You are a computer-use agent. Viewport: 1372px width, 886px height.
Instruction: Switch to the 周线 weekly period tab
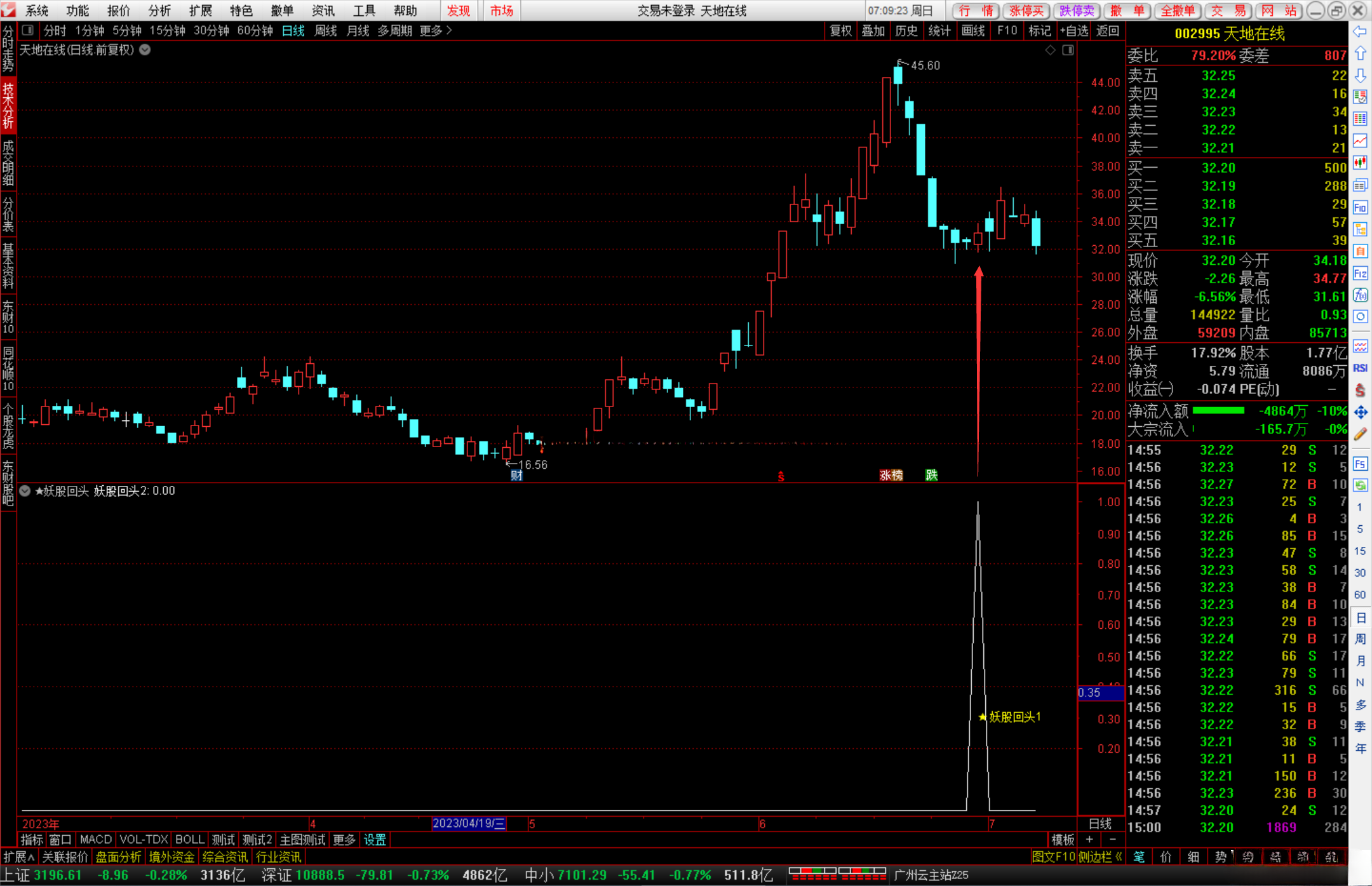point(325,30)
